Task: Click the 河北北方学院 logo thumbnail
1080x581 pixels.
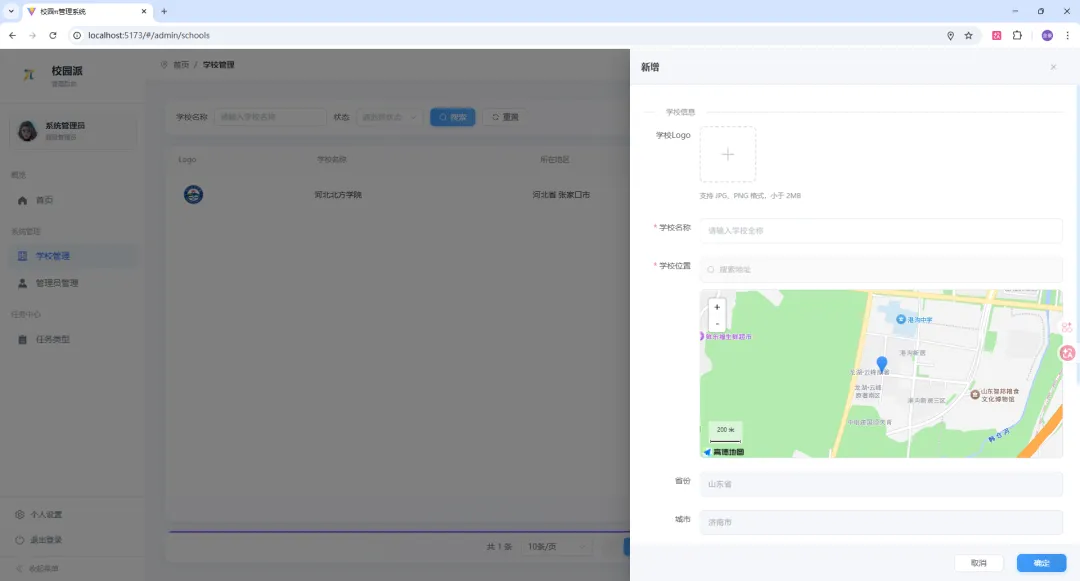Action: 194,194
